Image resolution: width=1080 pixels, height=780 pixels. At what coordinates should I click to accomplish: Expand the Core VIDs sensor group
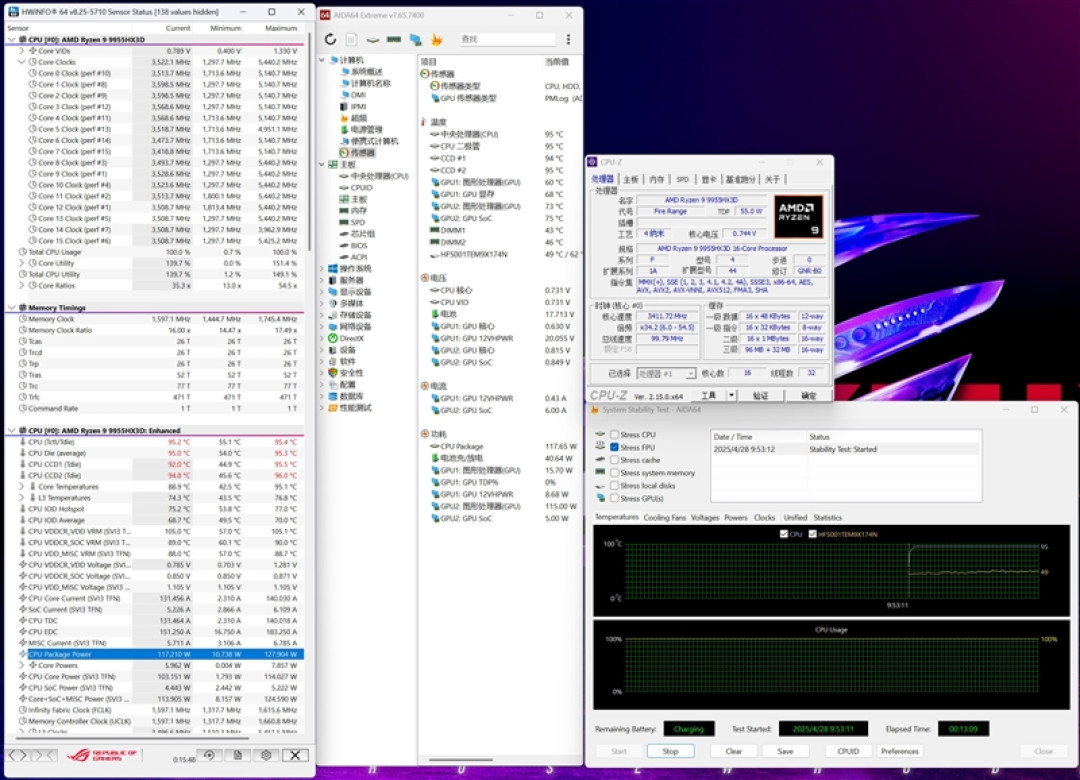(x=22, y=51)
